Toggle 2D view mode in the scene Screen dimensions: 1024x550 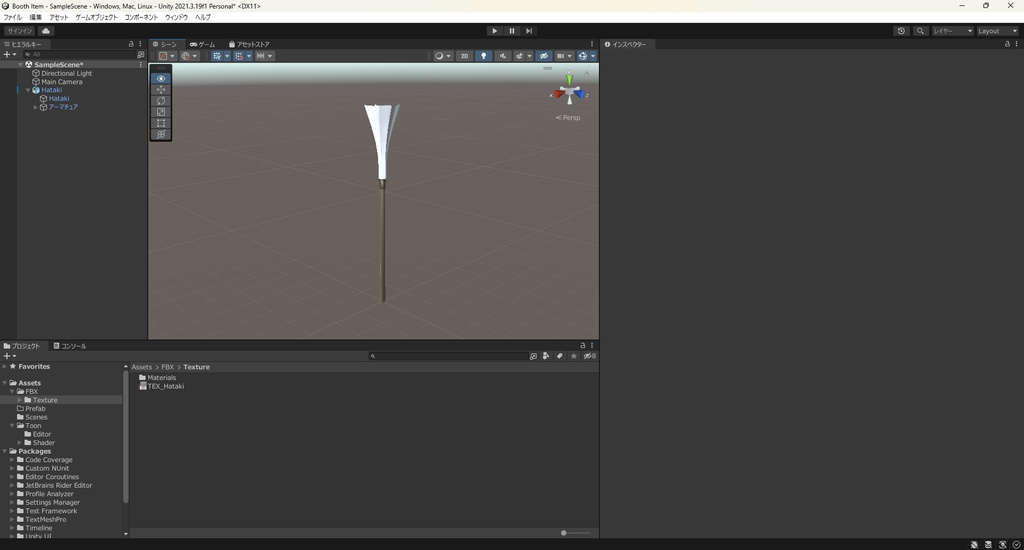(x=464, y=56)
